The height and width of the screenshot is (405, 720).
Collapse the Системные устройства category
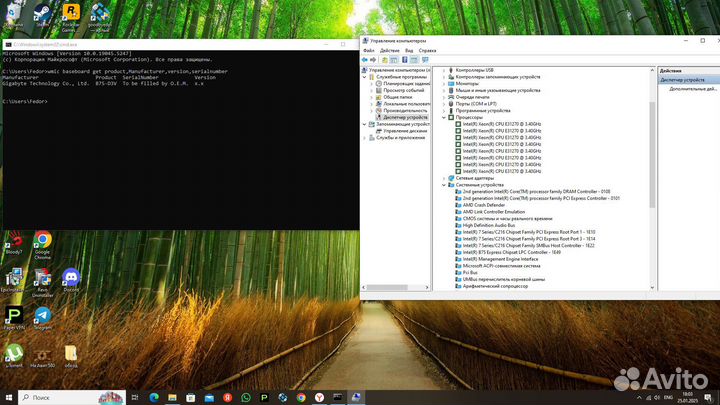444,185
